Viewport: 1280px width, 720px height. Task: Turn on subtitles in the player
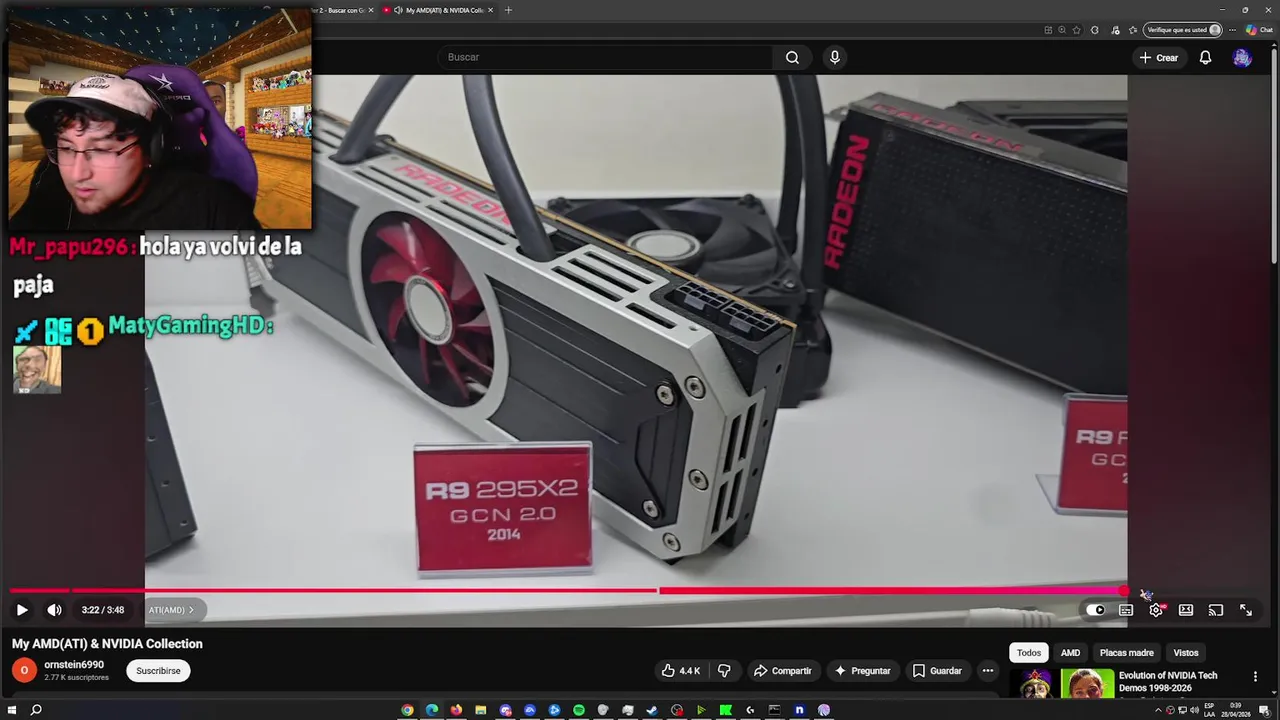(1126, 610)
